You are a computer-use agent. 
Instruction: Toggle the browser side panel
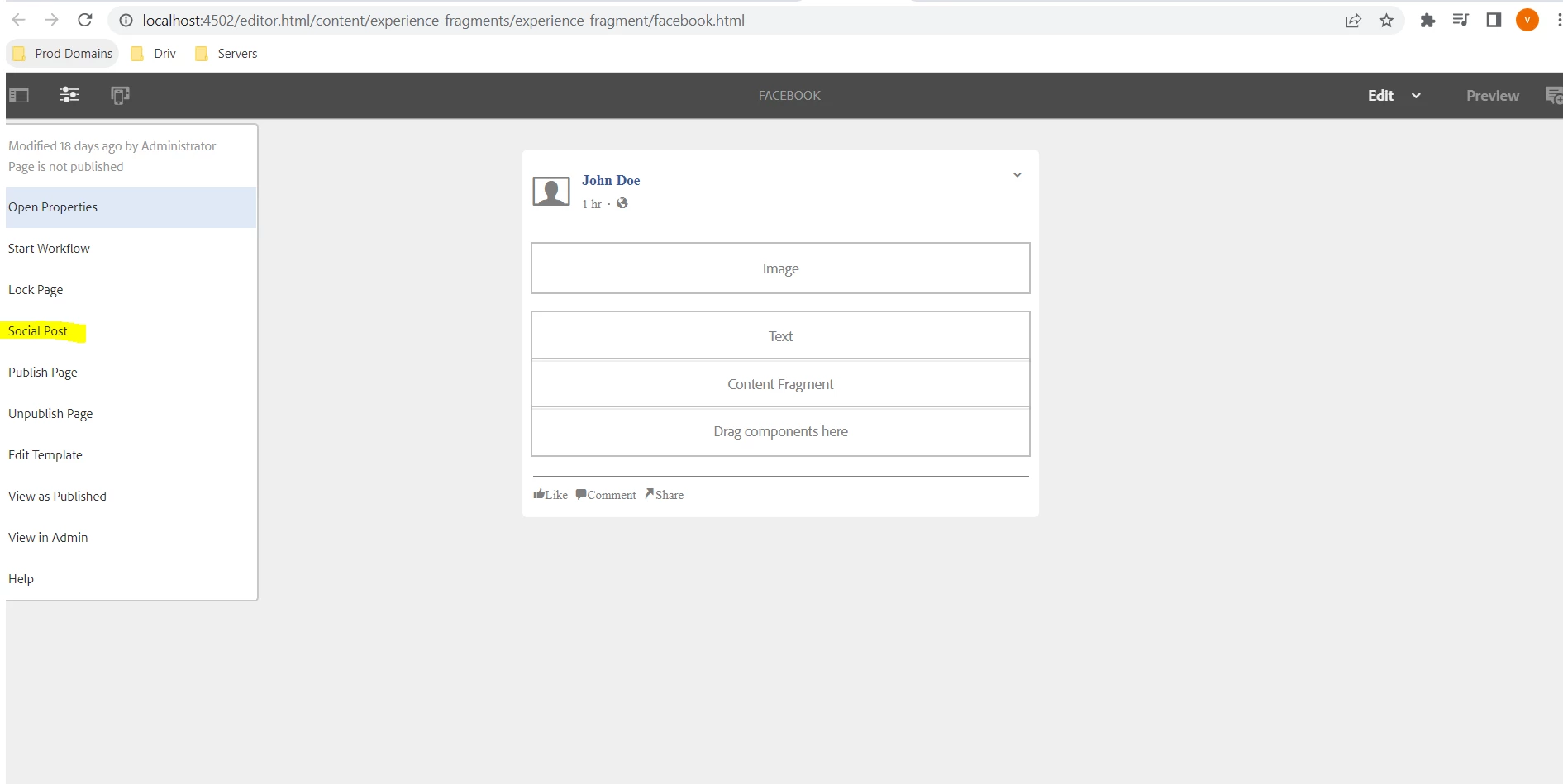click(1494, 20)
